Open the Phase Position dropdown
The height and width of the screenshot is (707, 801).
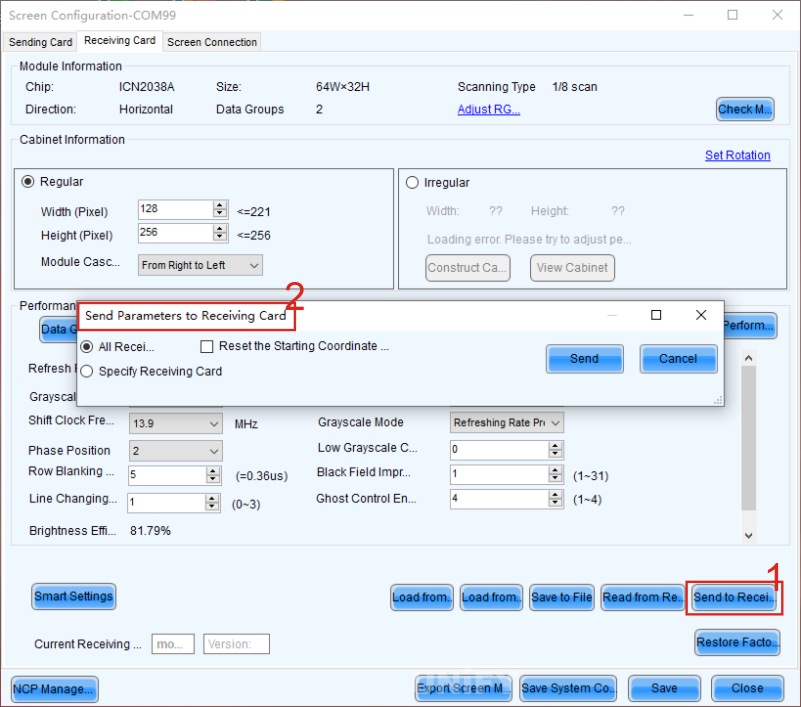175,451
